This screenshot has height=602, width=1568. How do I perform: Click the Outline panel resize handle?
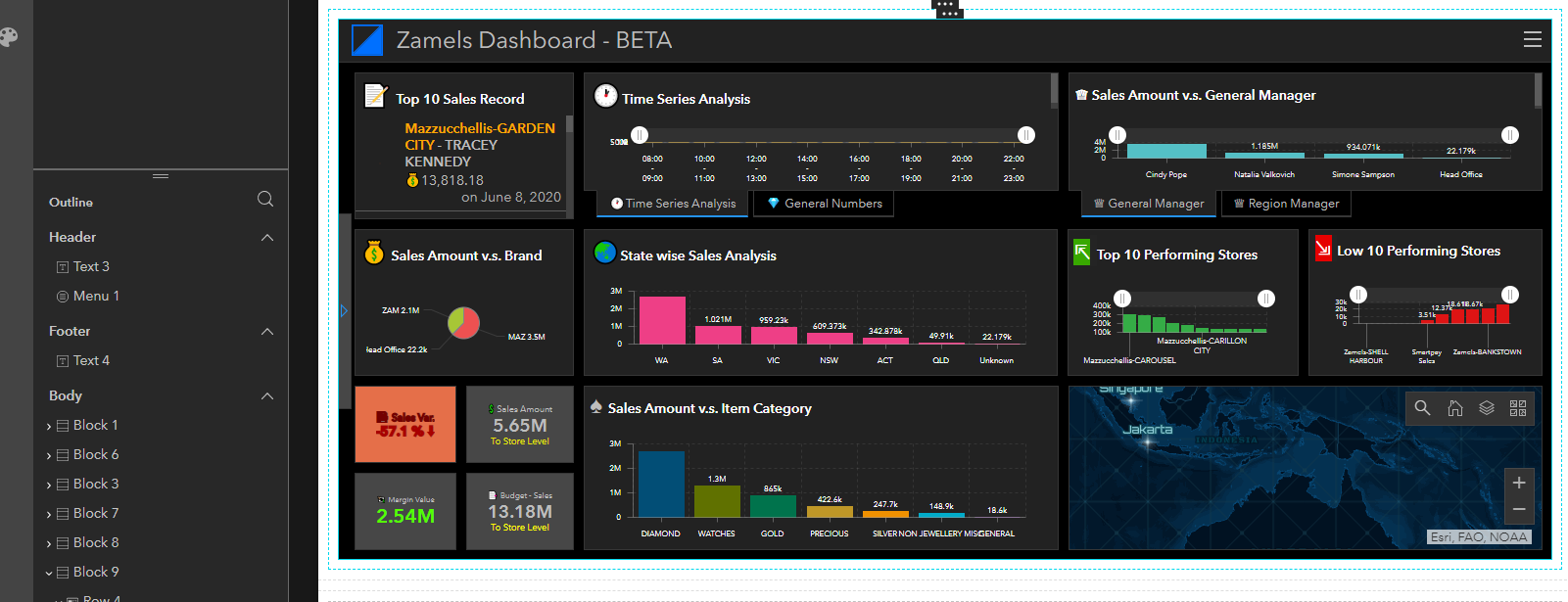pyautogui.click(x=161, y=176)
